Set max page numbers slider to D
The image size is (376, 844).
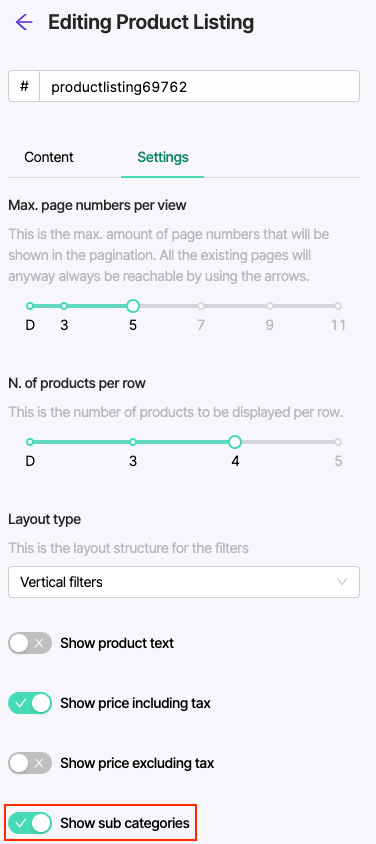pyautogui.click(x=30, y=306)
